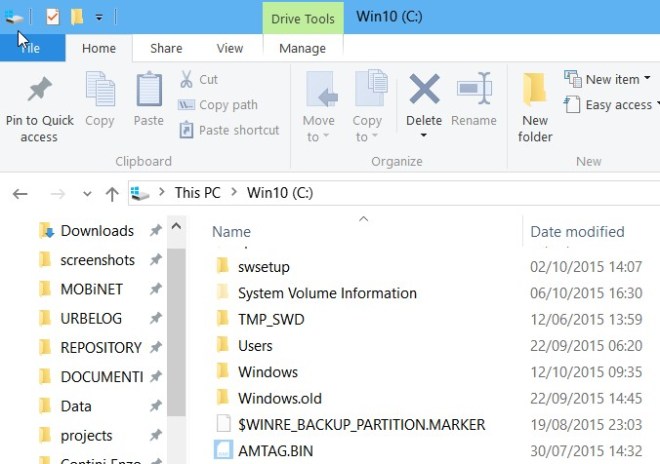660x464 pixels.
Task: Click the Properties checkmark quick access icon
Action: click(53, 17)
